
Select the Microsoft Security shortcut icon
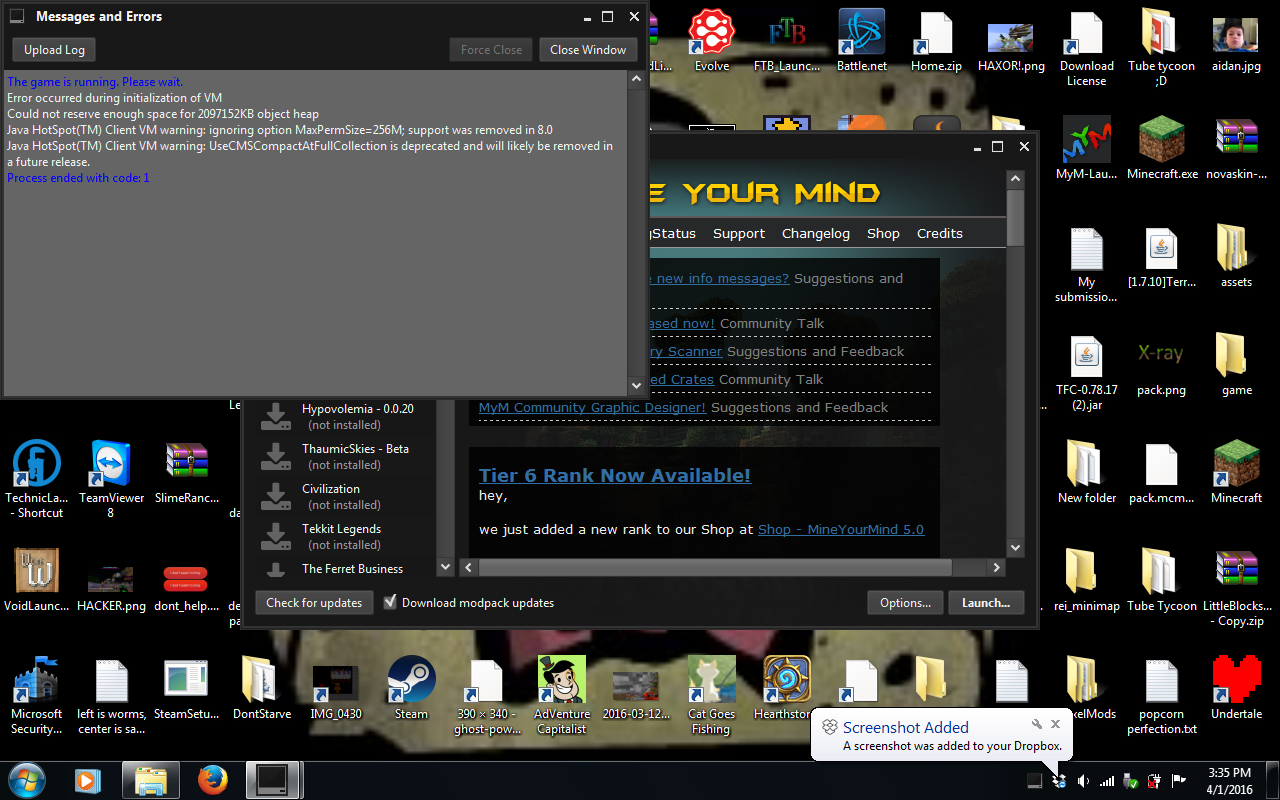[37, 695]
